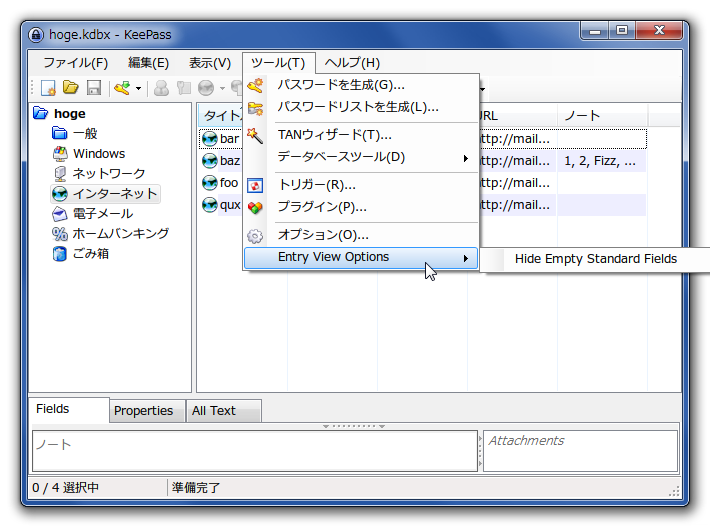Click the Save database floppy icon
The height and width of the screenshot is (527, 710).
(94, 88)
